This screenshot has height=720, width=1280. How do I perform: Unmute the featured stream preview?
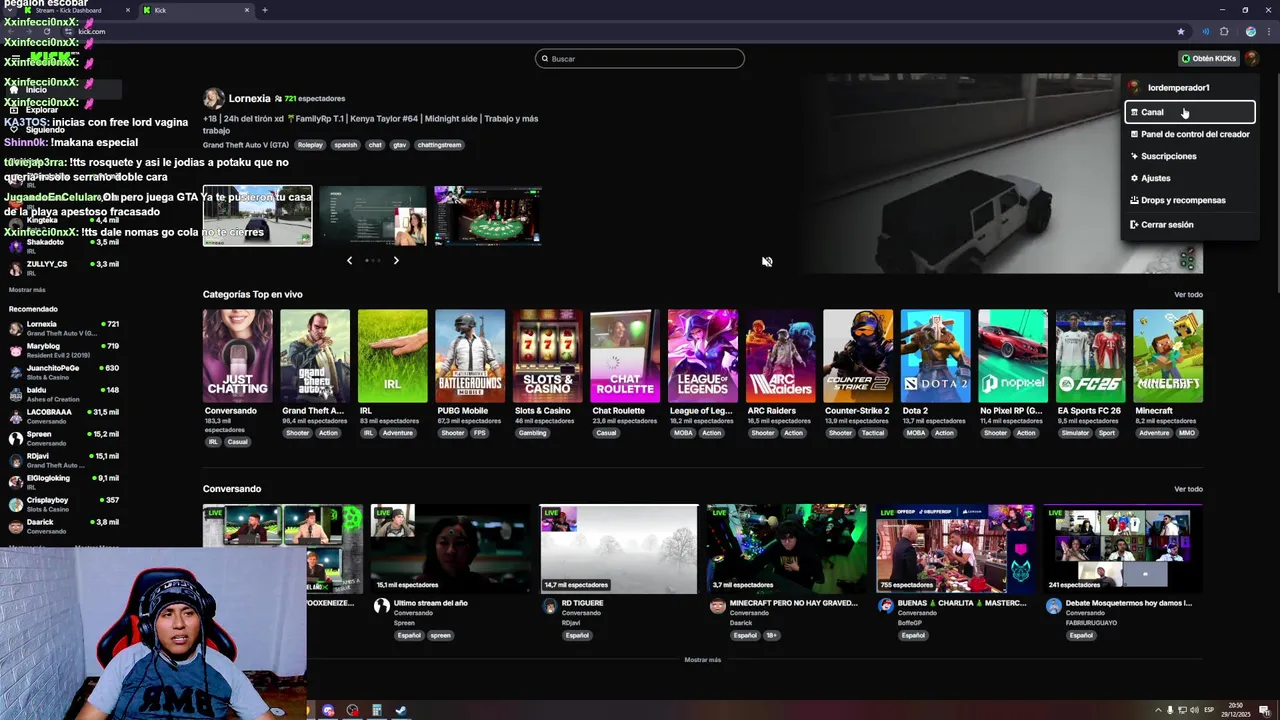point(767,261)
